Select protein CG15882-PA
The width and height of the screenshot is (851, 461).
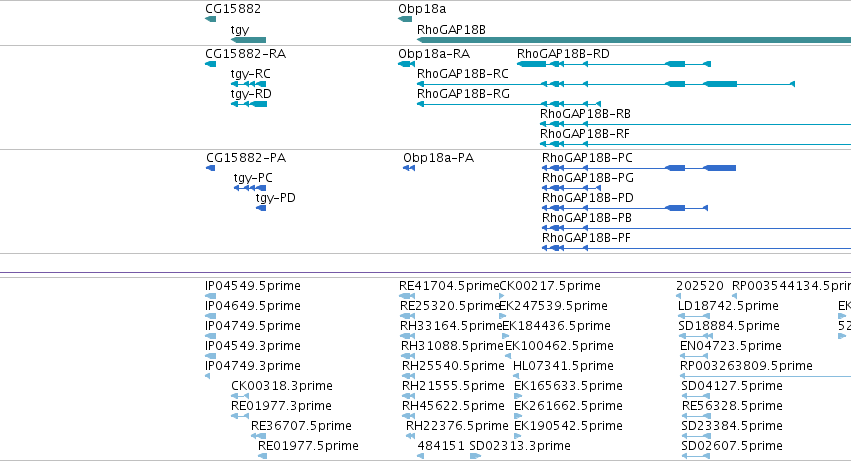(x=246, y=158)
